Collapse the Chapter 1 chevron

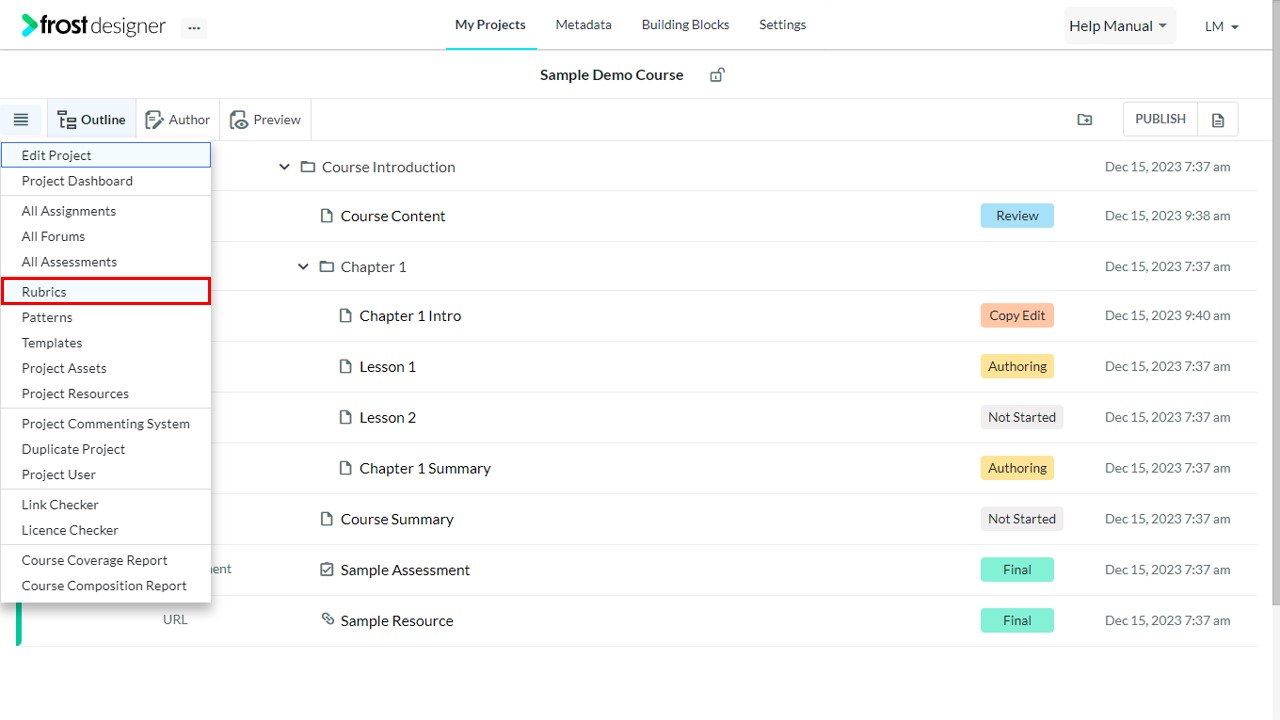pyautogui.click(x=303, y=267)
